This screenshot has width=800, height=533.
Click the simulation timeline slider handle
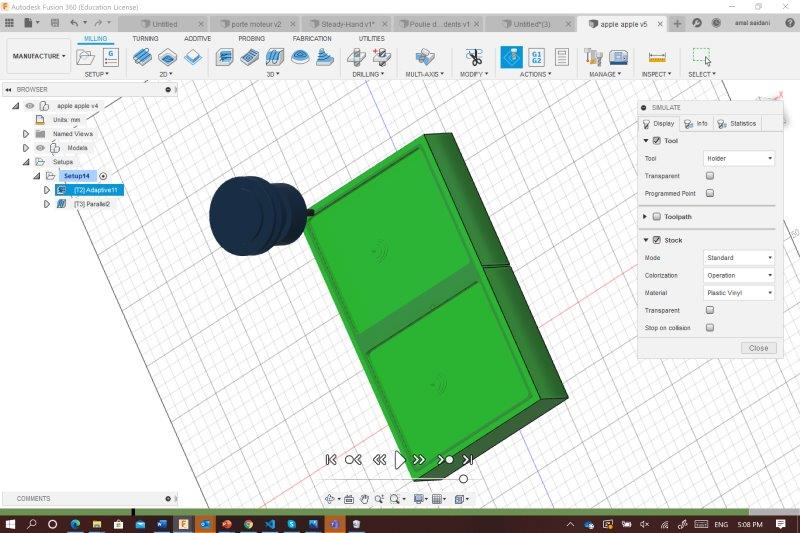(x=462, y=479)
